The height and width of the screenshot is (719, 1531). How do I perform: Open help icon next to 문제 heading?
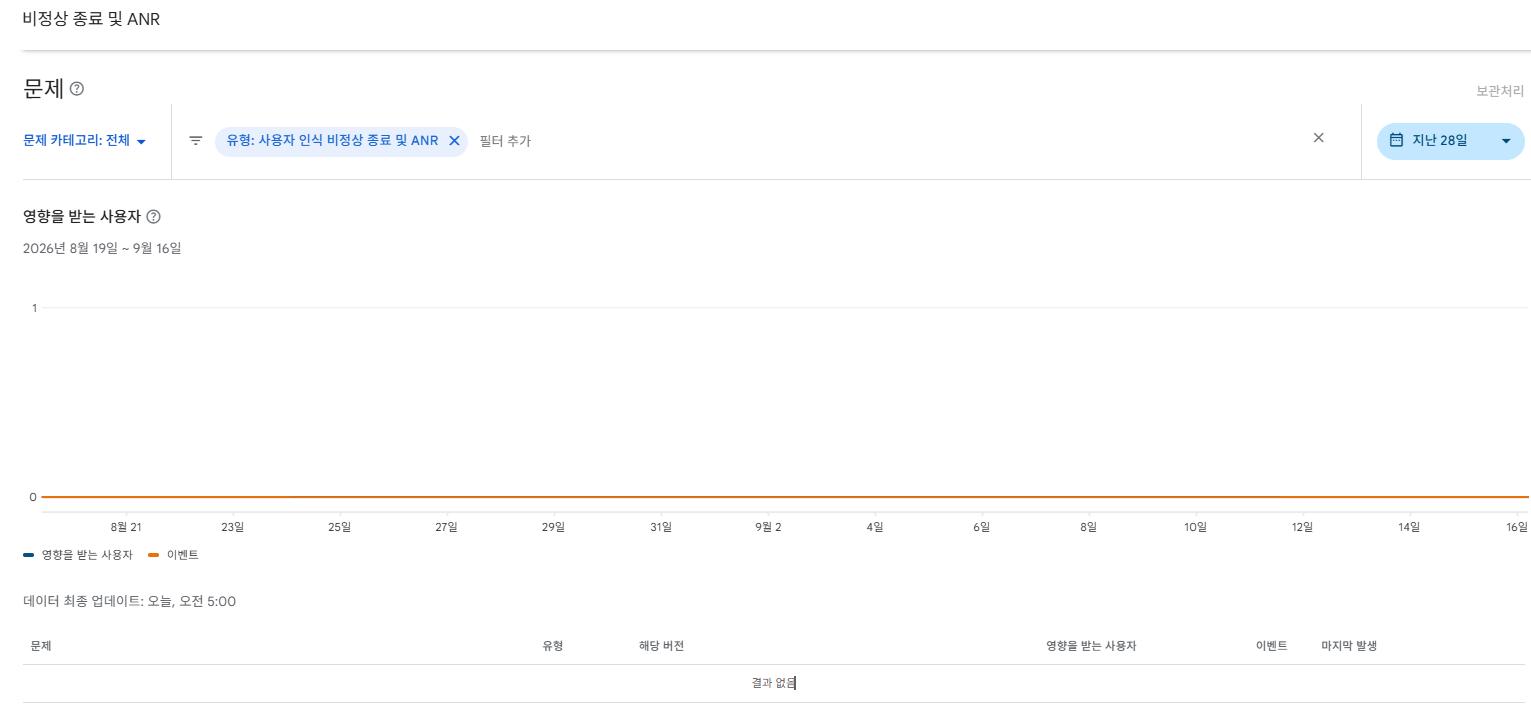coord(77,89)
